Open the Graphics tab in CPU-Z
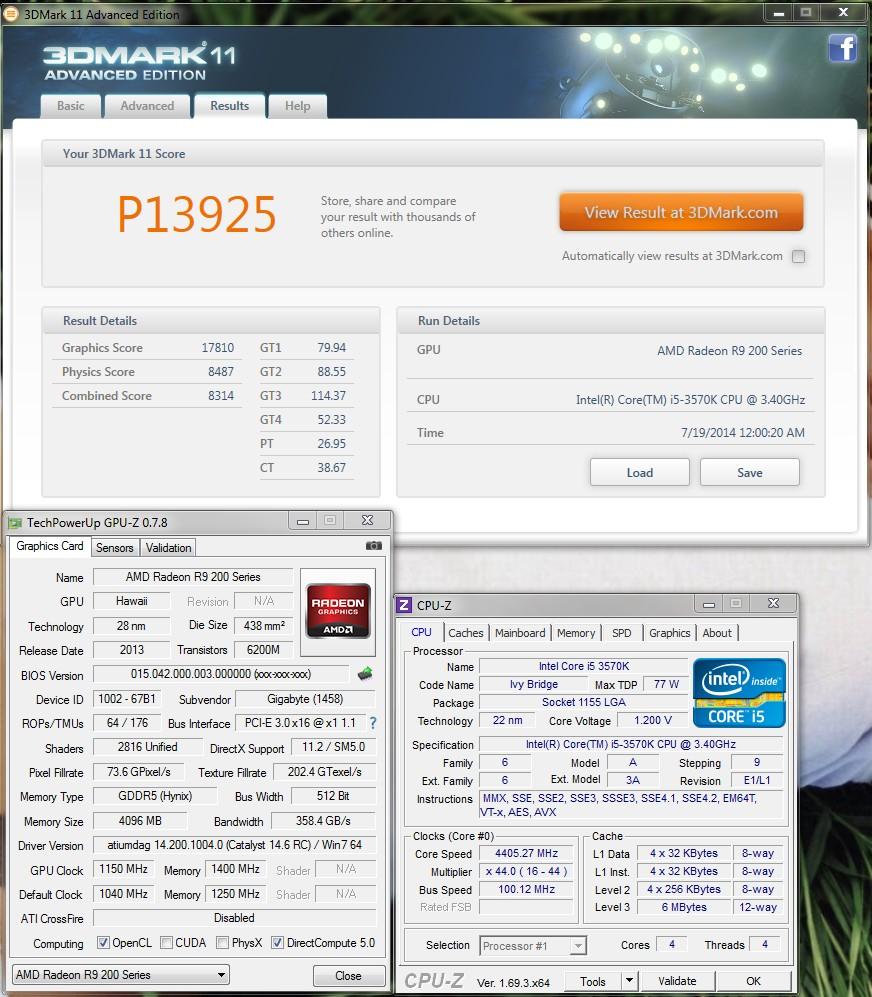Image resolution: width=872 pixels, height=997 pixels. pos(669,633)
